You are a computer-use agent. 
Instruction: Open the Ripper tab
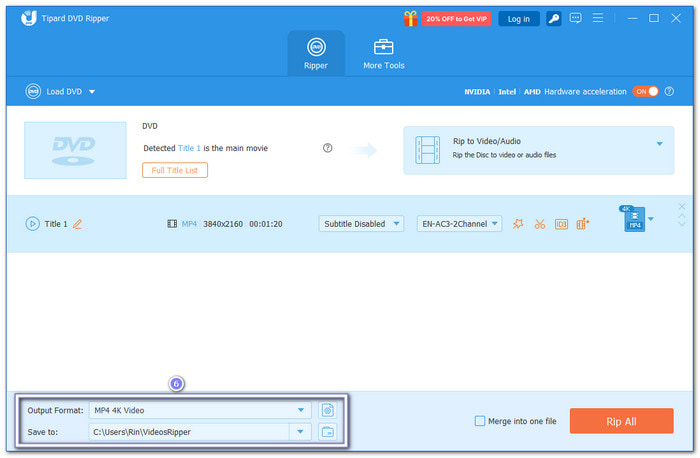pos(316,53)
